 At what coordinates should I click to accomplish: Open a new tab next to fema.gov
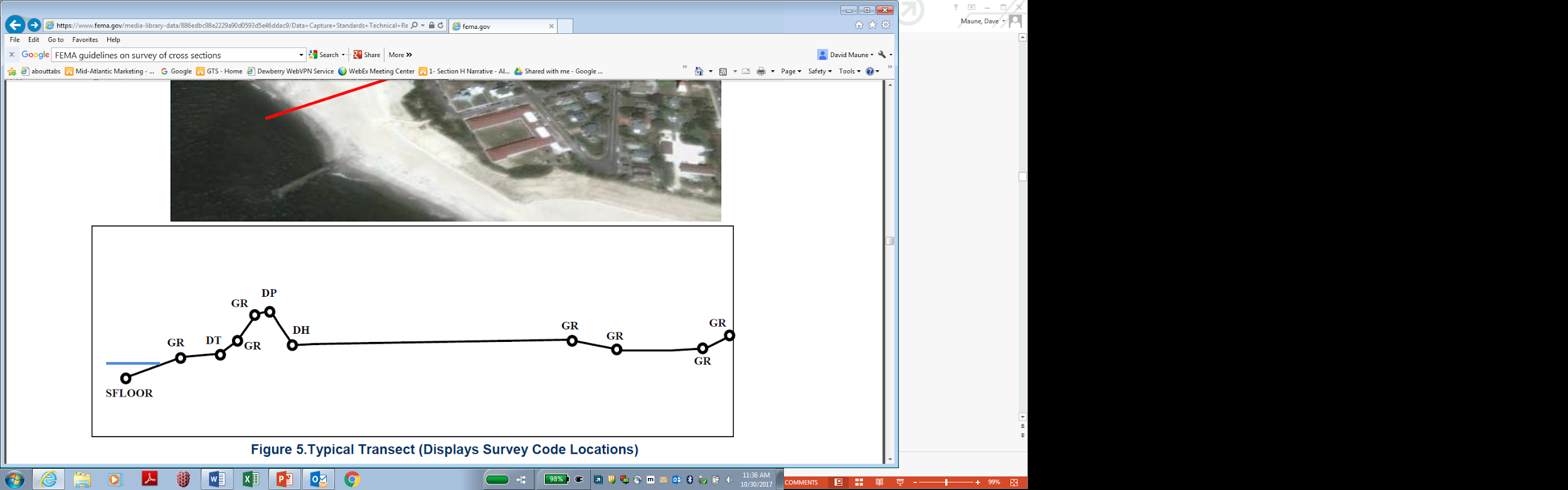tap(565, 26)
